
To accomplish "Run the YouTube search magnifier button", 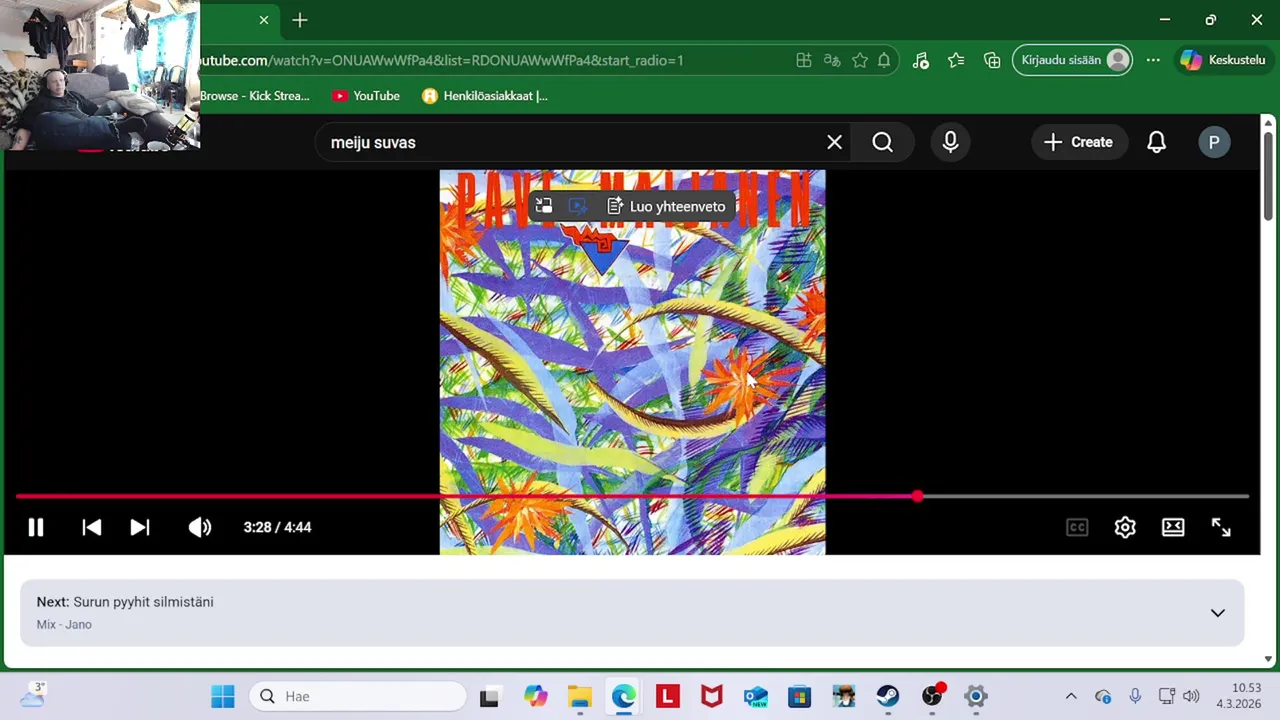I will tap(882, 142).
